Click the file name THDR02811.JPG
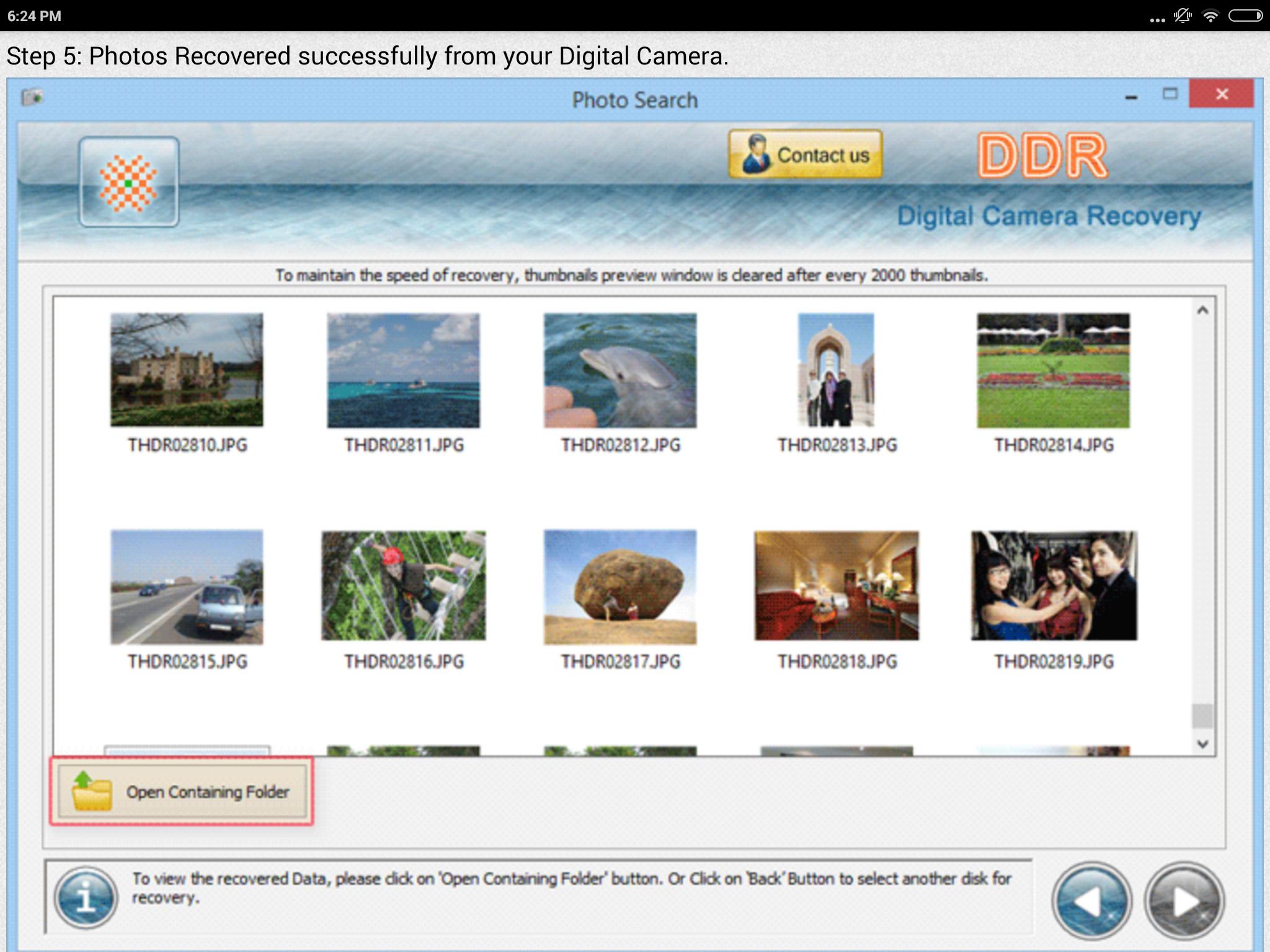 (x=404, y=445)
